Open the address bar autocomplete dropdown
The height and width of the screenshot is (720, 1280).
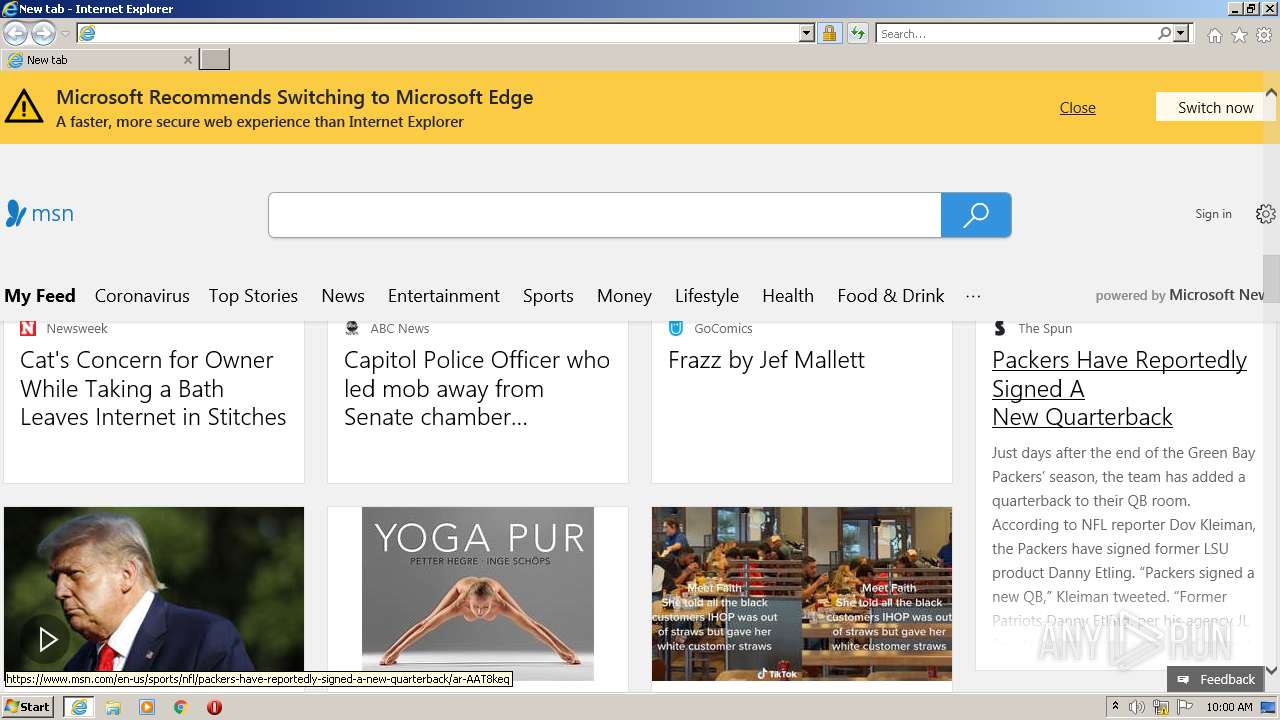(807, 34)
